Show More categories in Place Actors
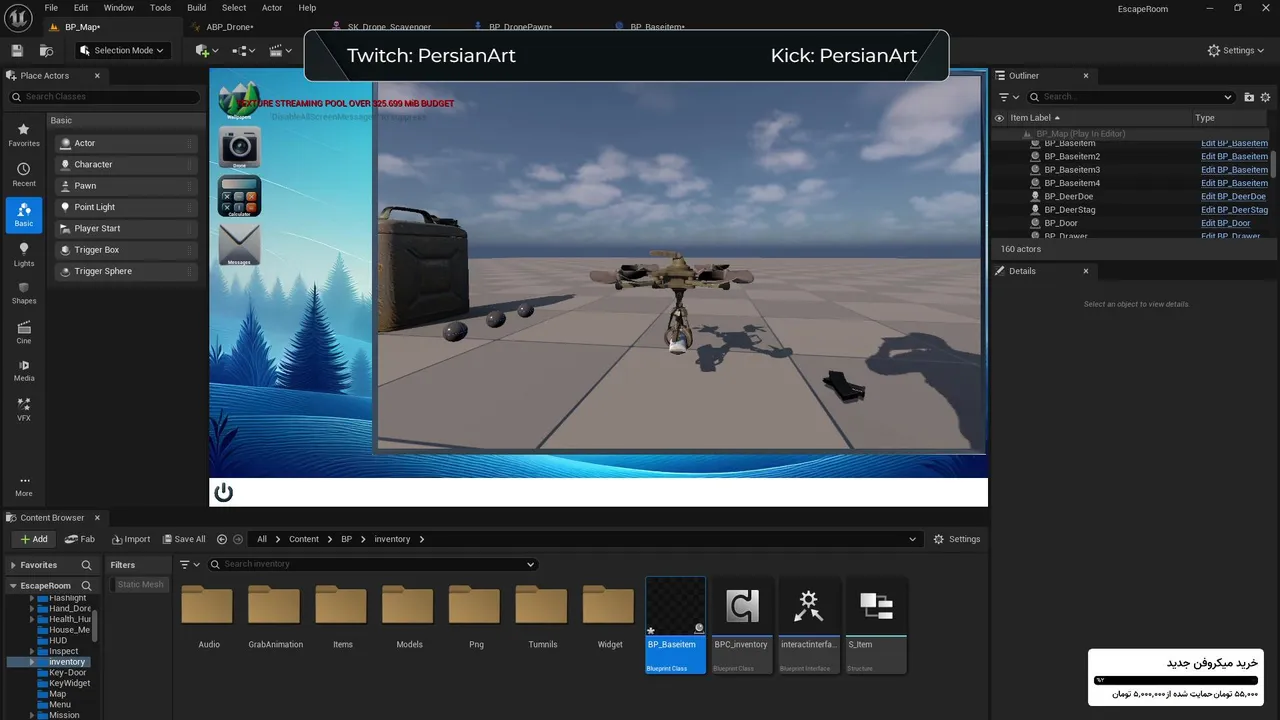This screenshot has width=1280, height=720. (x=24, y=486)
